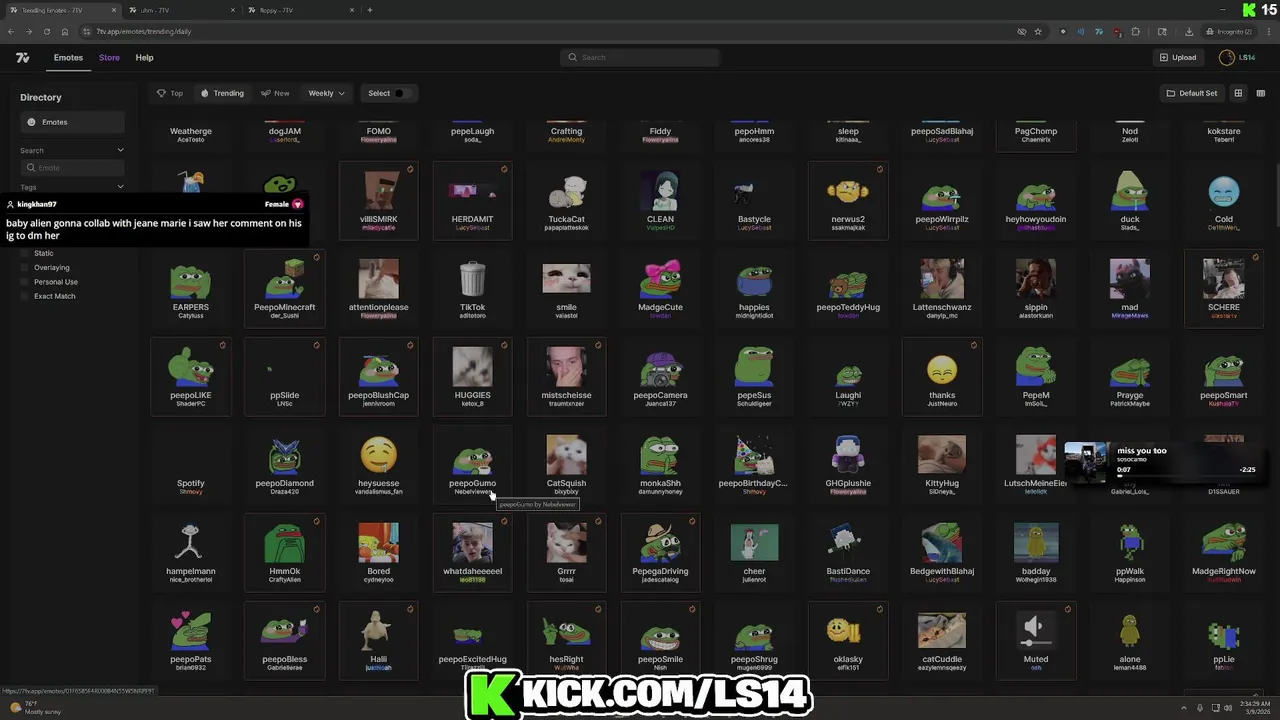Open the TikTok trash can emote
This screenshot has width=1280, height=720.
coord(472,288)
